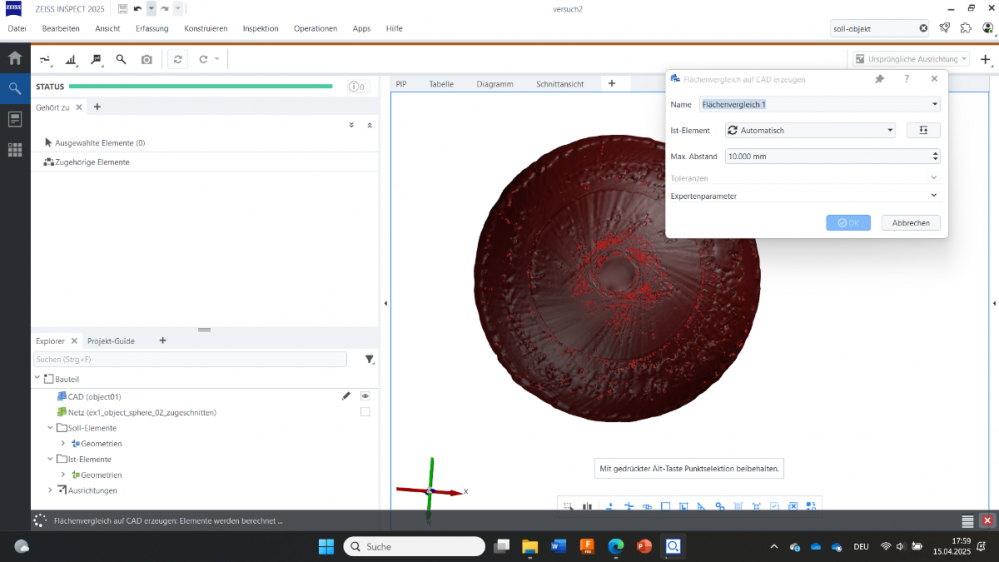Click the Max. Abstand spinner arrows
Screen dimensions: 999x562
pyautogui.click(x=935, y=156)
